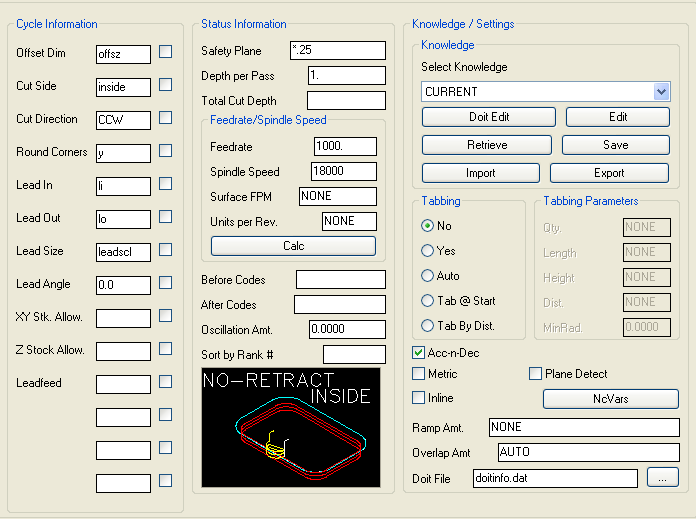Click the Import button
Screen dimensions: 696x519
(x=481, y=173)
